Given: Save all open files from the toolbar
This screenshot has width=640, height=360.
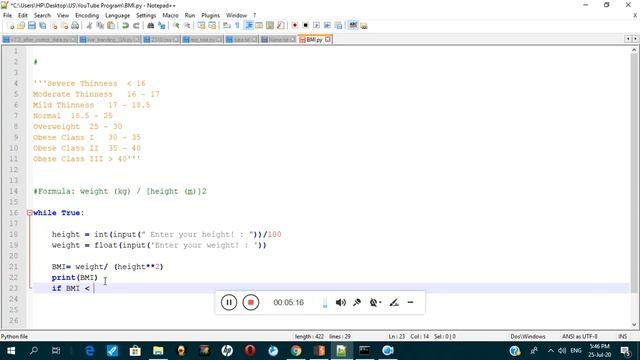Looking at the screenshot, I should point(42,26).
